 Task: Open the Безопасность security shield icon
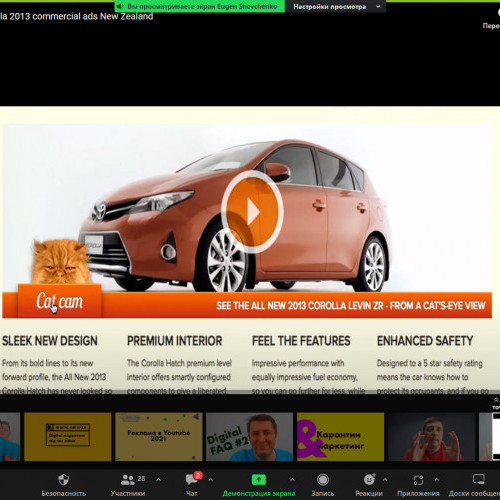point(63,480)
